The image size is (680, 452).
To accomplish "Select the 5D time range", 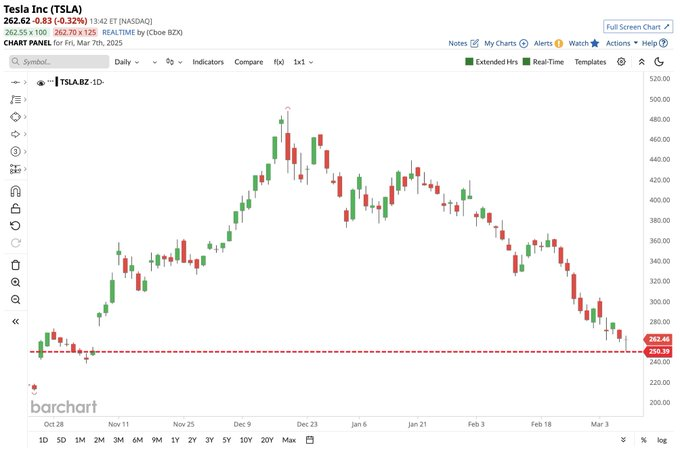I will pos(61,440).
